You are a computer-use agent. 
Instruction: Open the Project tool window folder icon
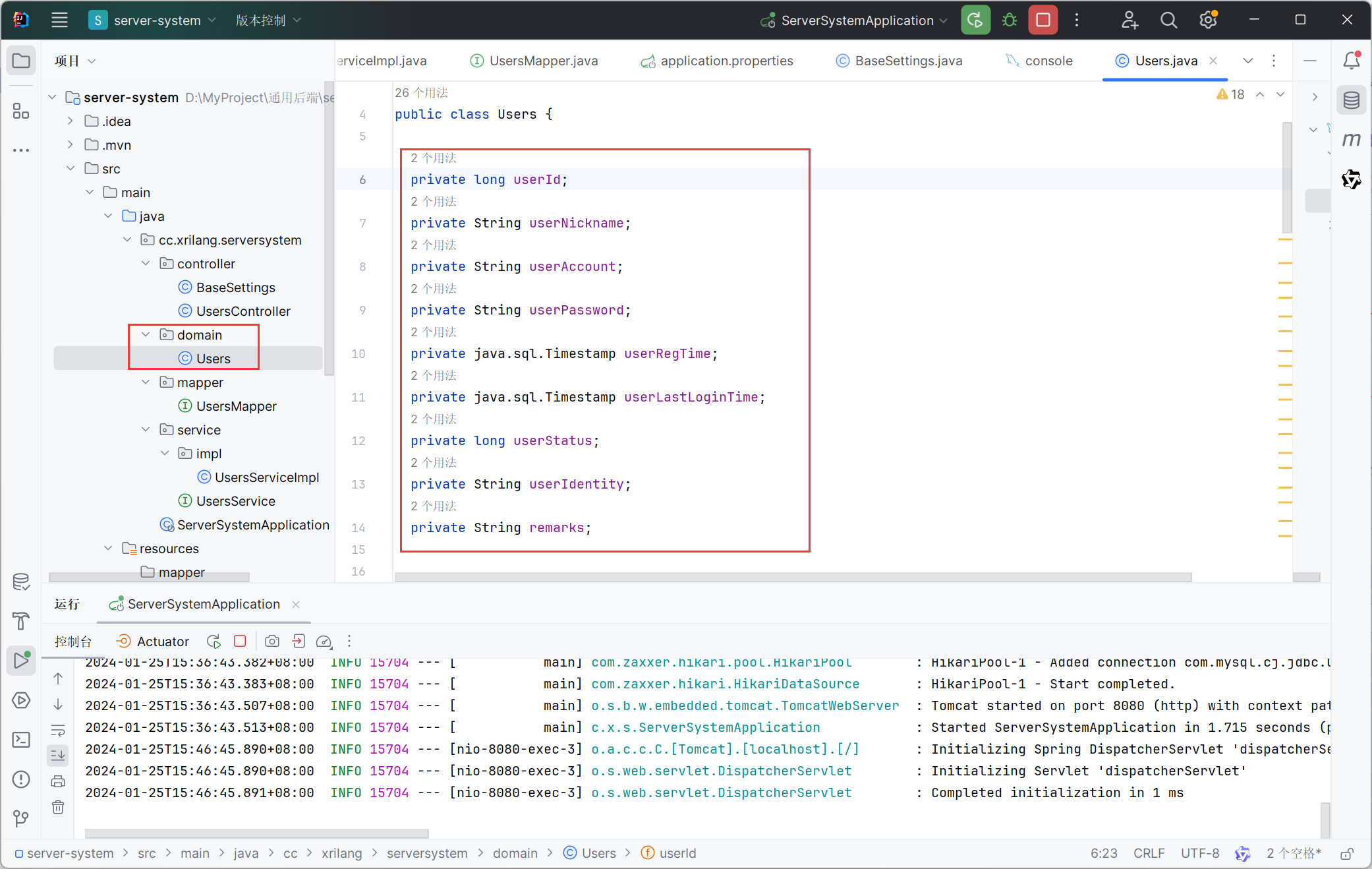(x=21, y=61)
